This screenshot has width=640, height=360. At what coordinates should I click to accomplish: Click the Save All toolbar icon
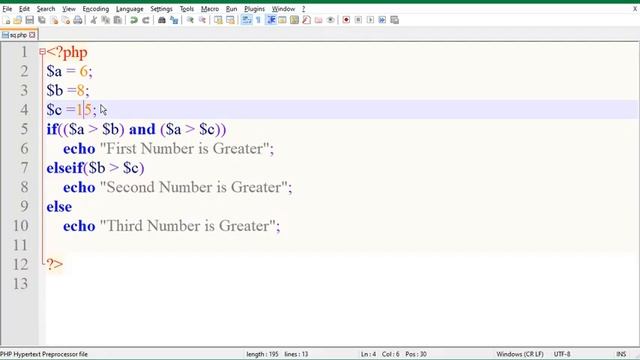click(x=42, y=20)
